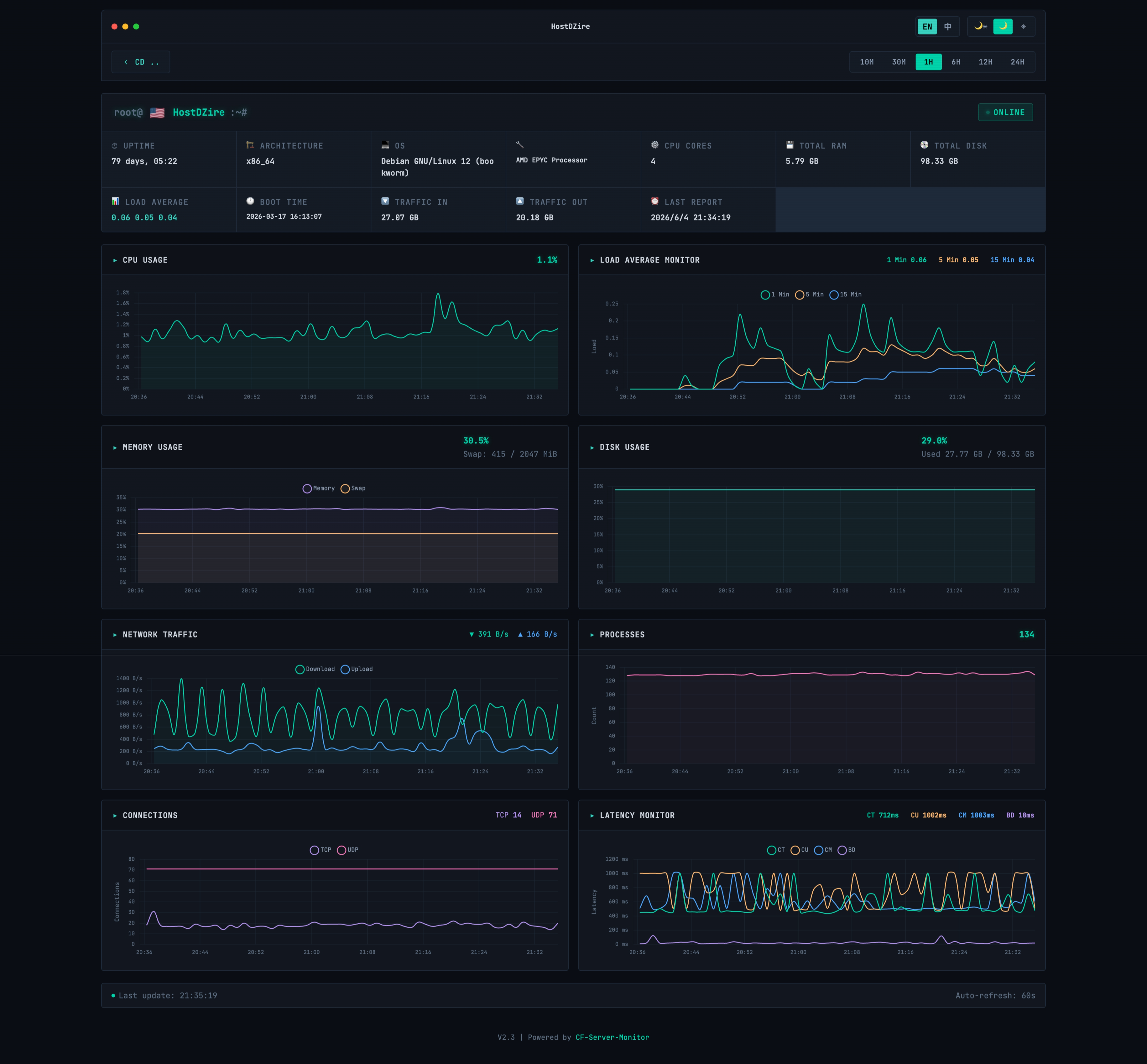Switch language to Chinese (中)
Image resolution: width=1147 pixels, height=1064 pixels.
[x=948, y=27]
